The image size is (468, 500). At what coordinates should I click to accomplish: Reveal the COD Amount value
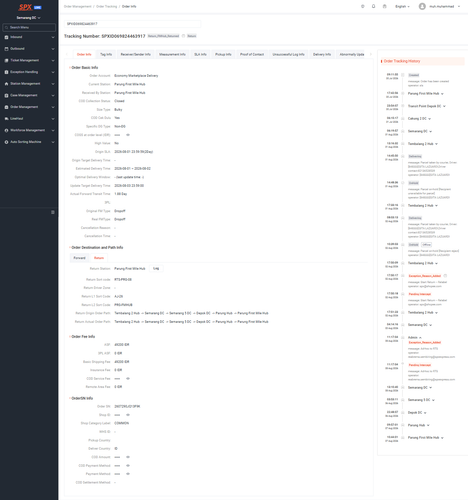(x=128, y=457)
